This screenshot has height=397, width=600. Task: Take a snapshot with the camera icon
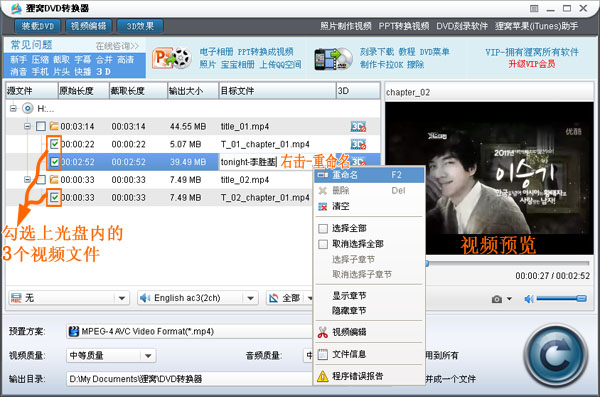click(497, 299)
